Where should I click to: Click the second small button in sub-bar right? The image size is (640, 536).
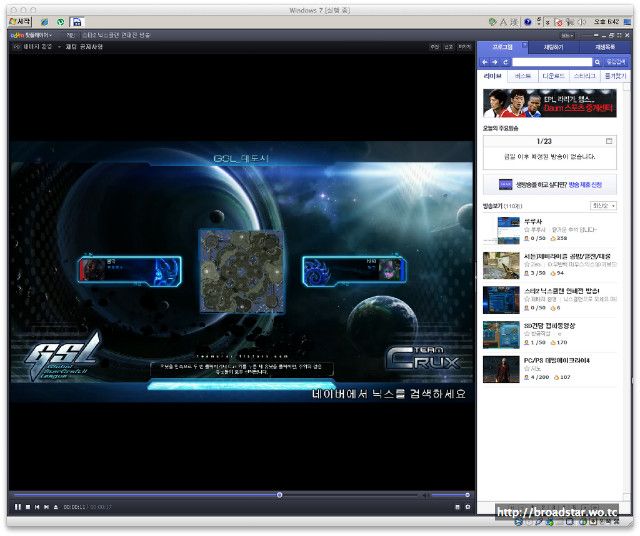[449, 47]
